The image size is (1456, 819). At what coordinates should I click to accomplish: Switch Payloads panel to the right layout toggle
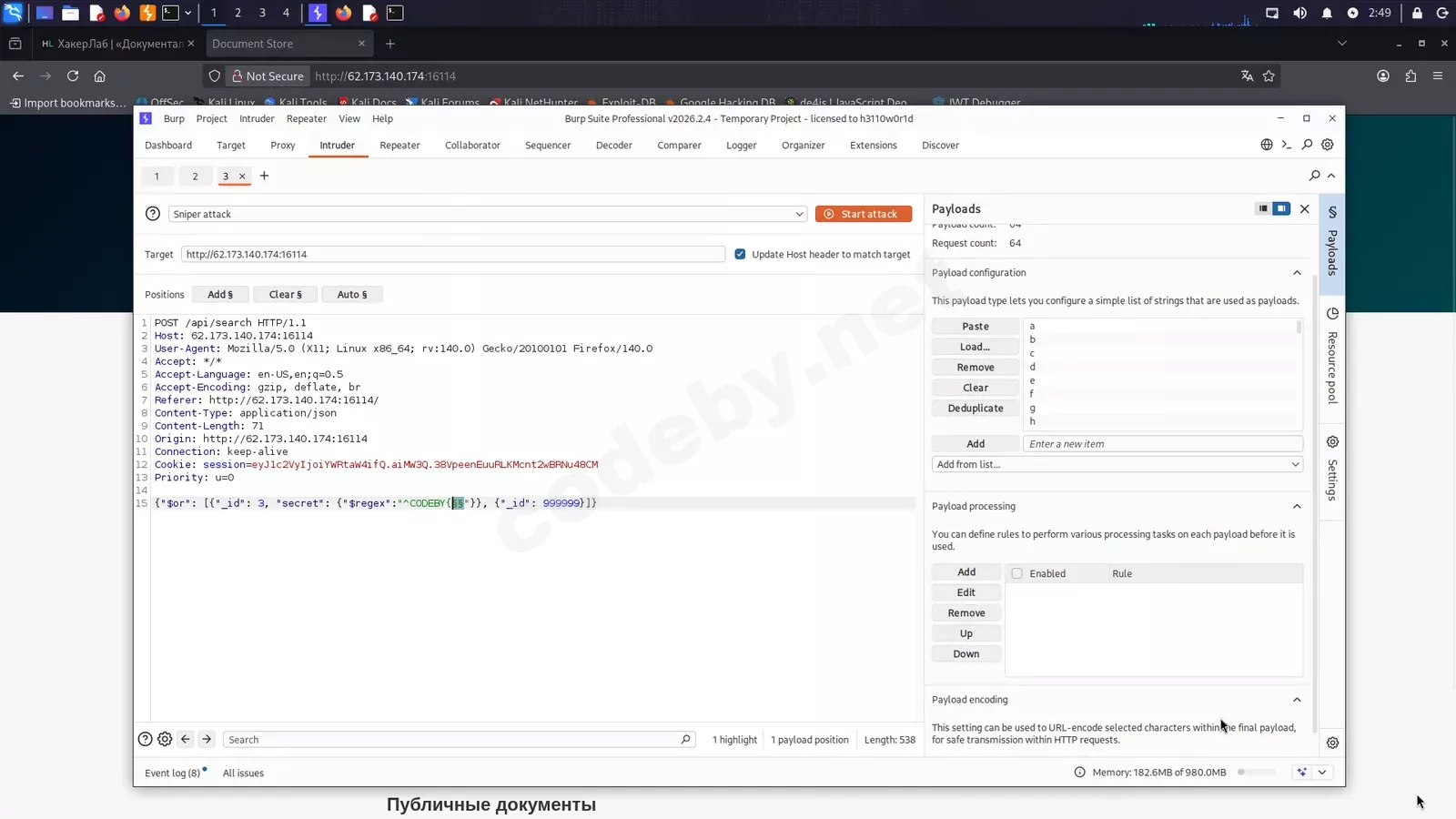[x=1281, y=208]
